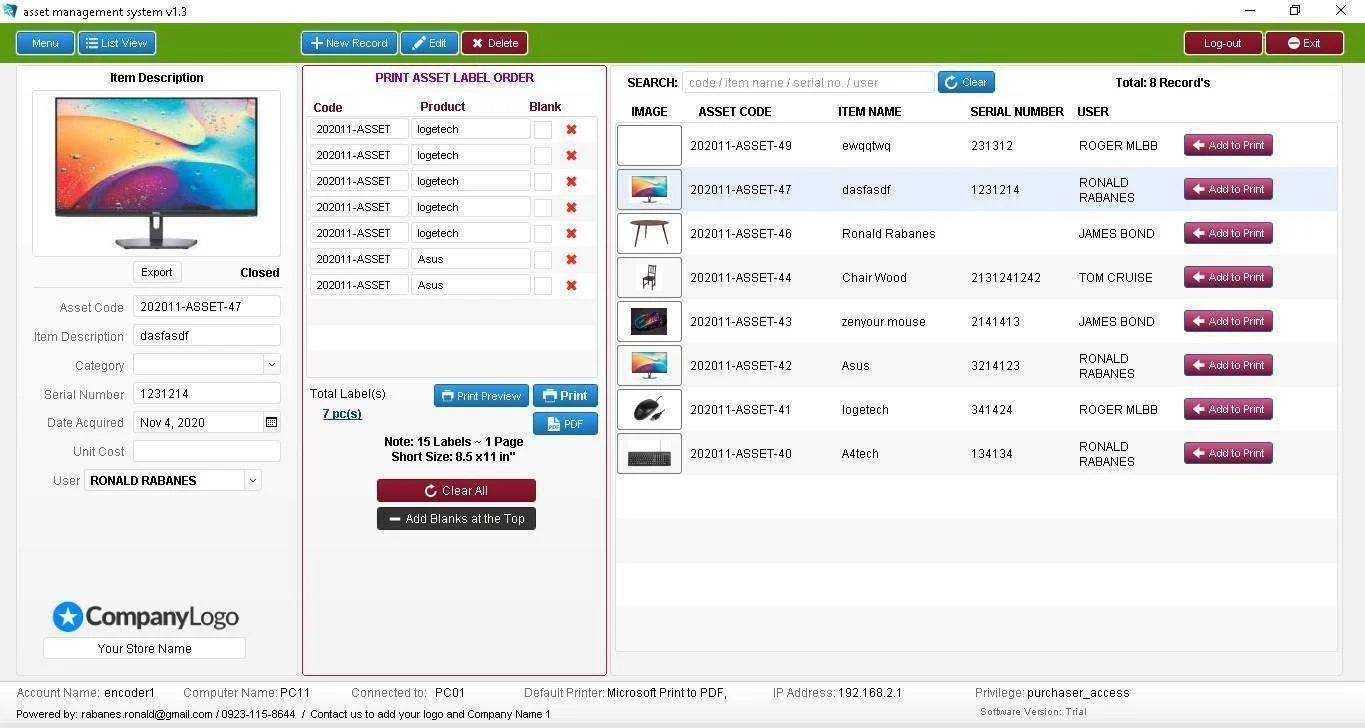The width and height of the screenshot is (1365, 728).
Task: Click the ASSET CODE column header
Action: tap(734, 112)
